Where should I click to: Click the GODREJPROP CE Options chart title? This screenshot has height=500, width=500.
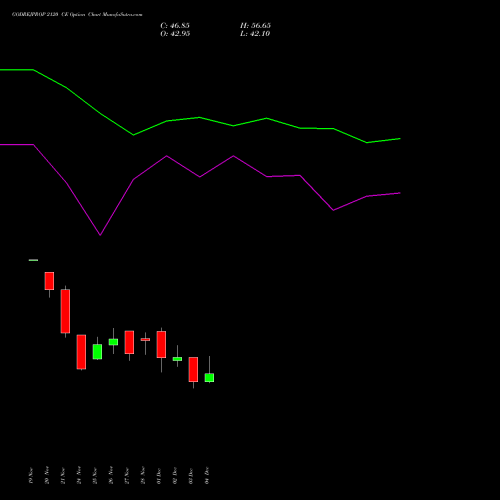(77, 15)
